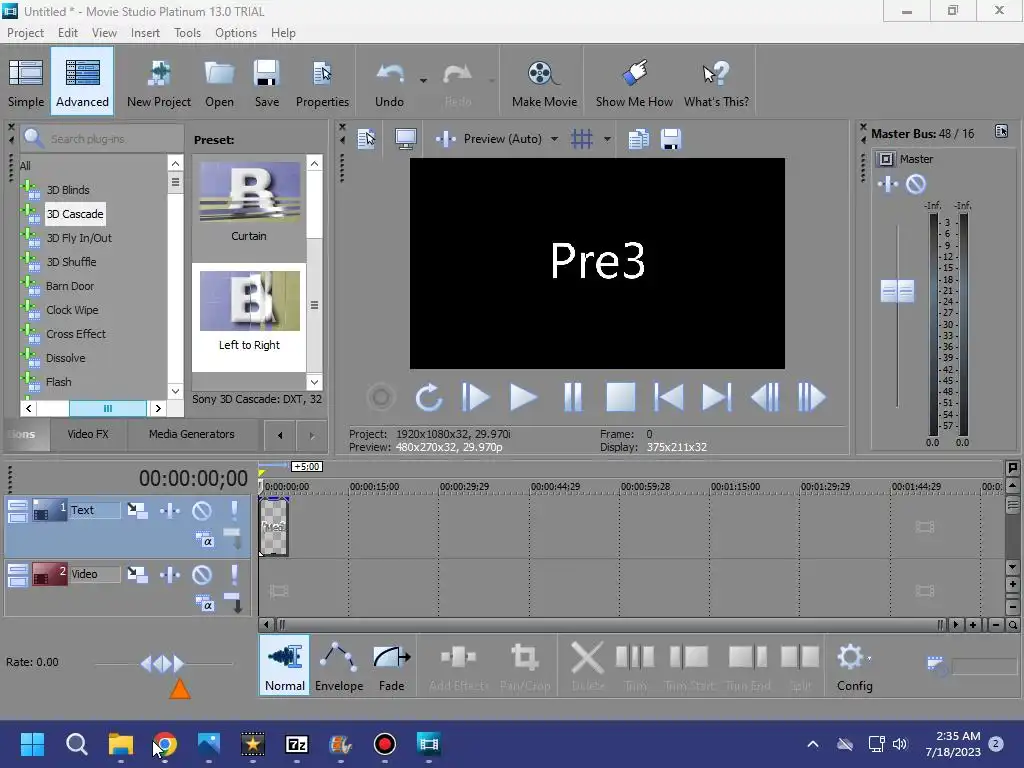Open track motion on the Text track
Viewport: 1024px width, 768px height.
137,510
